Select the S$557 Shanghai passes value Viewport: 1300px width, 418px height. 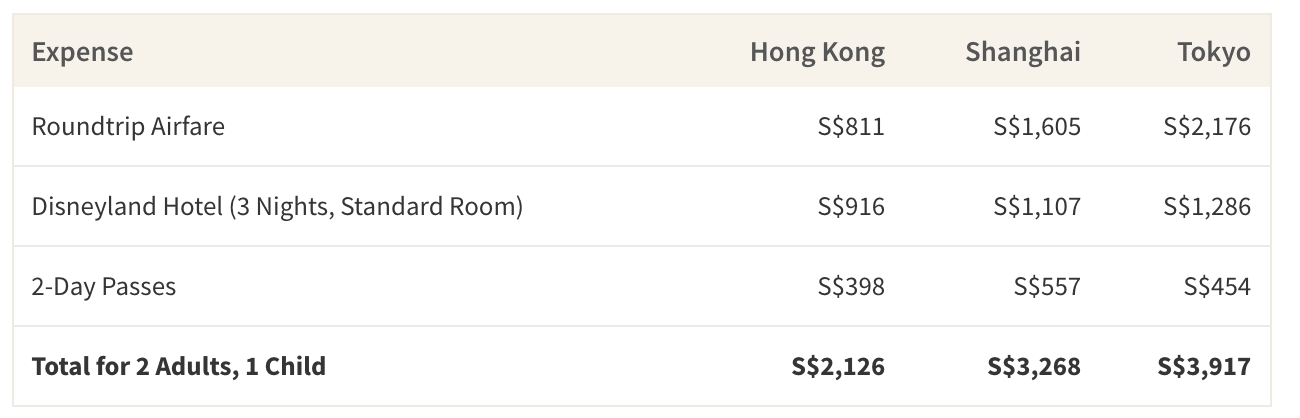click(x=1047, y=287)
